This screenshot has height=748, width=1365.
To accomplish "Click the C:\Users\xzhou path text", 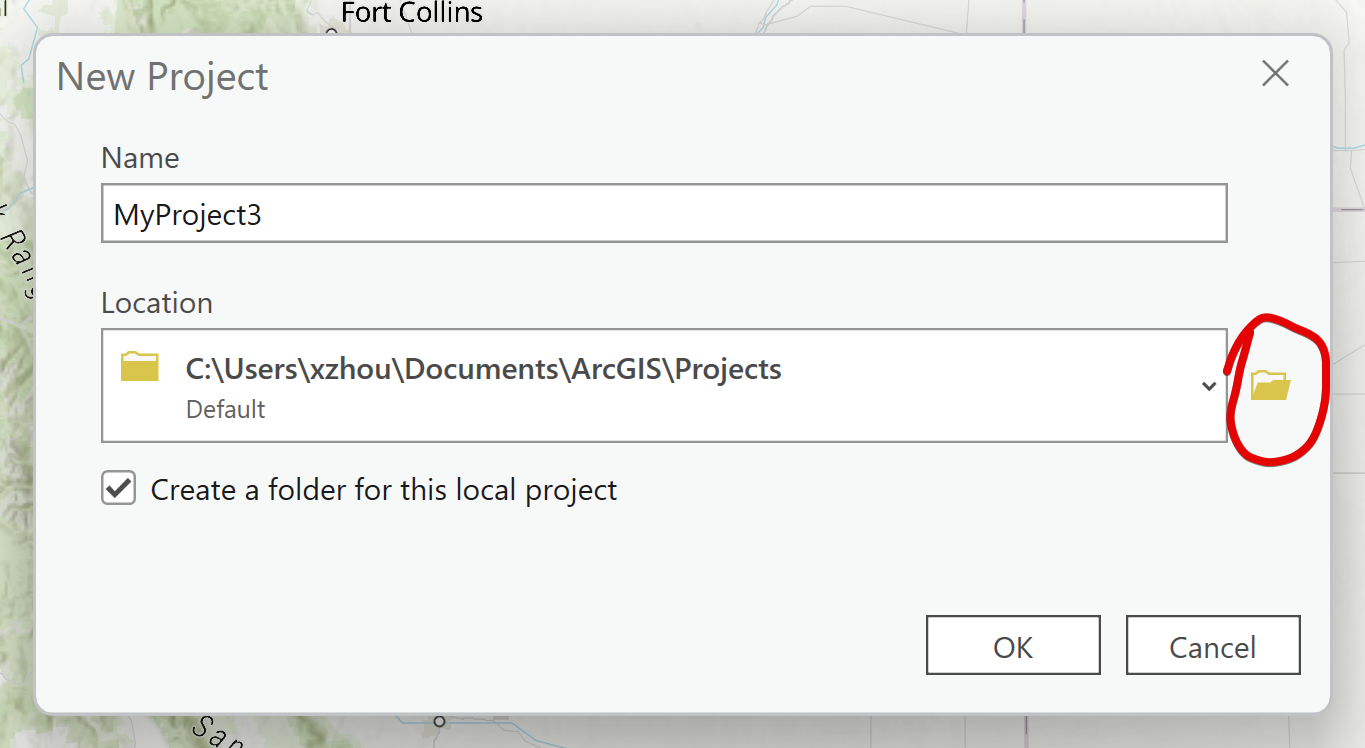I will tap(483, 369).
